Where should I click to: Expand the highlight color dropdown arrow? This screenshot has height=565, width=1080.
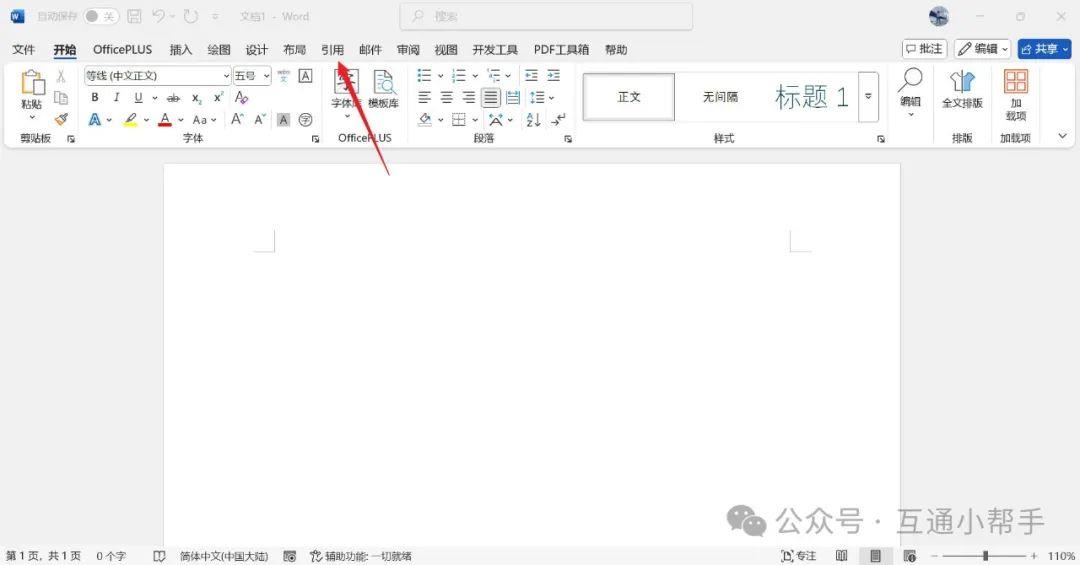click(x=146, y=120)
